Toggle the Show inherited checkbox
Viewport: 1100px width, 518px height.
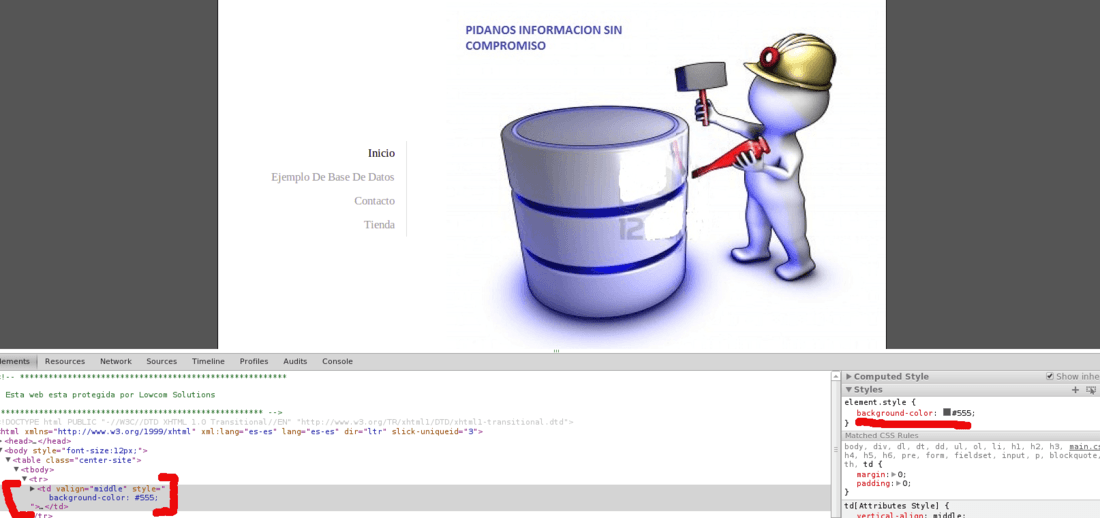(1049, 376)
